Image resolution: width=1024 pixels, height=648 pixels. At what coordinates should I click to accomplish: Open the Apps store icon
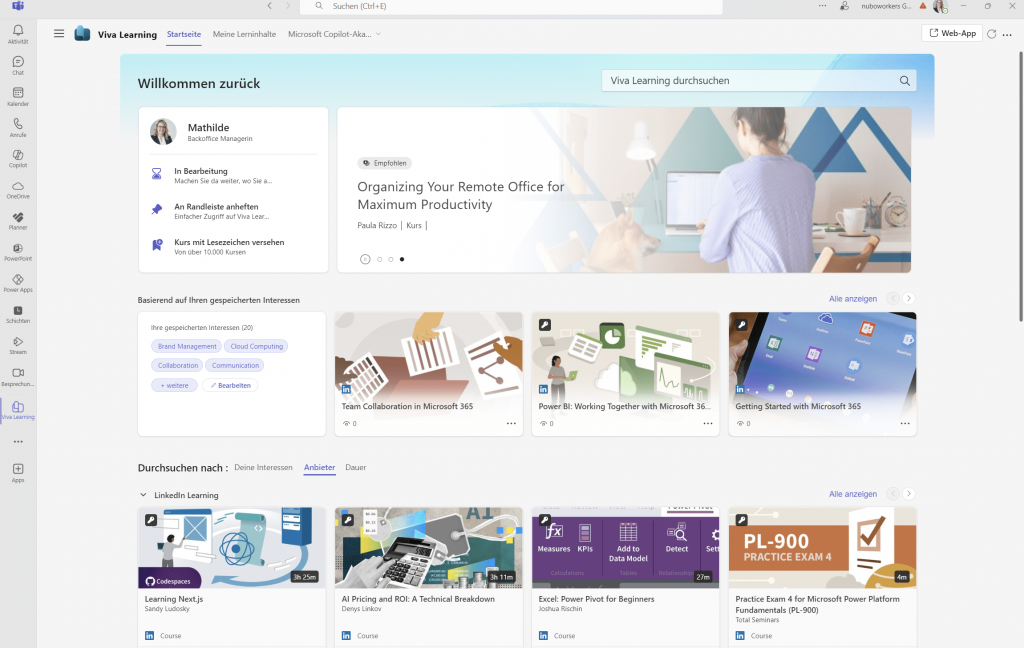click(18, 472)
